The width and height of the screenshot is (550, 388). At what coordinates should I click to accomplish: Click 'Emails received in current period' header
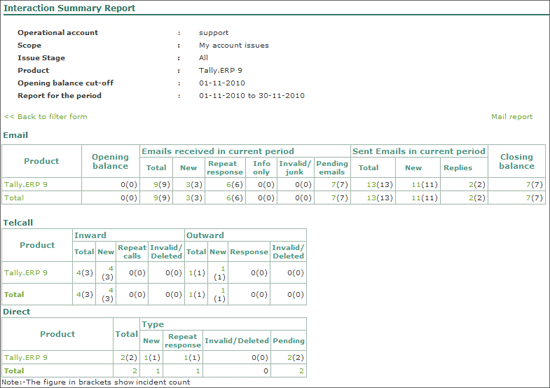click(x=218, y=151)
